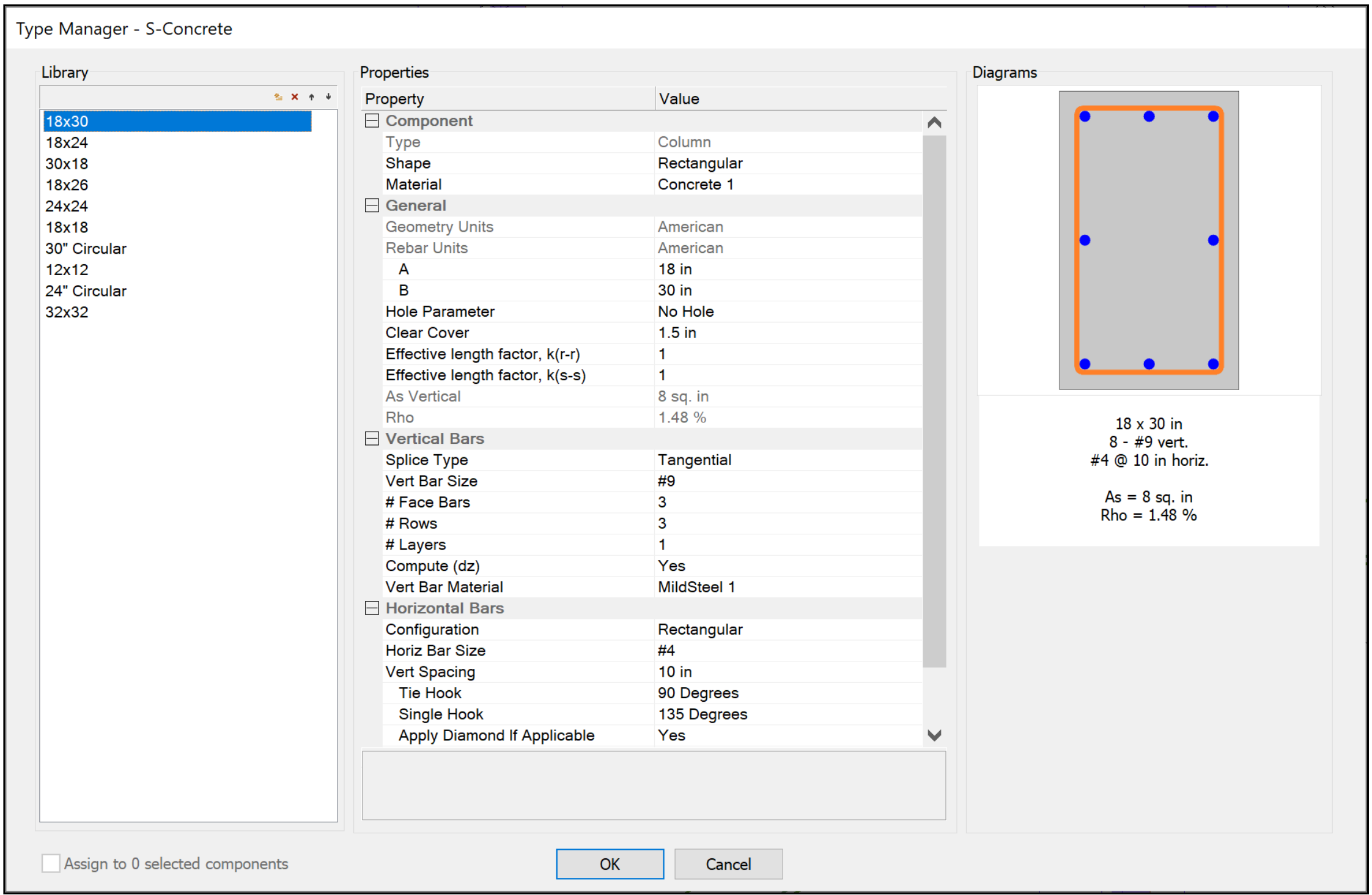Click the properties vertical scrollbar thumb
The image size is (1372, 895).
[934, 400]
